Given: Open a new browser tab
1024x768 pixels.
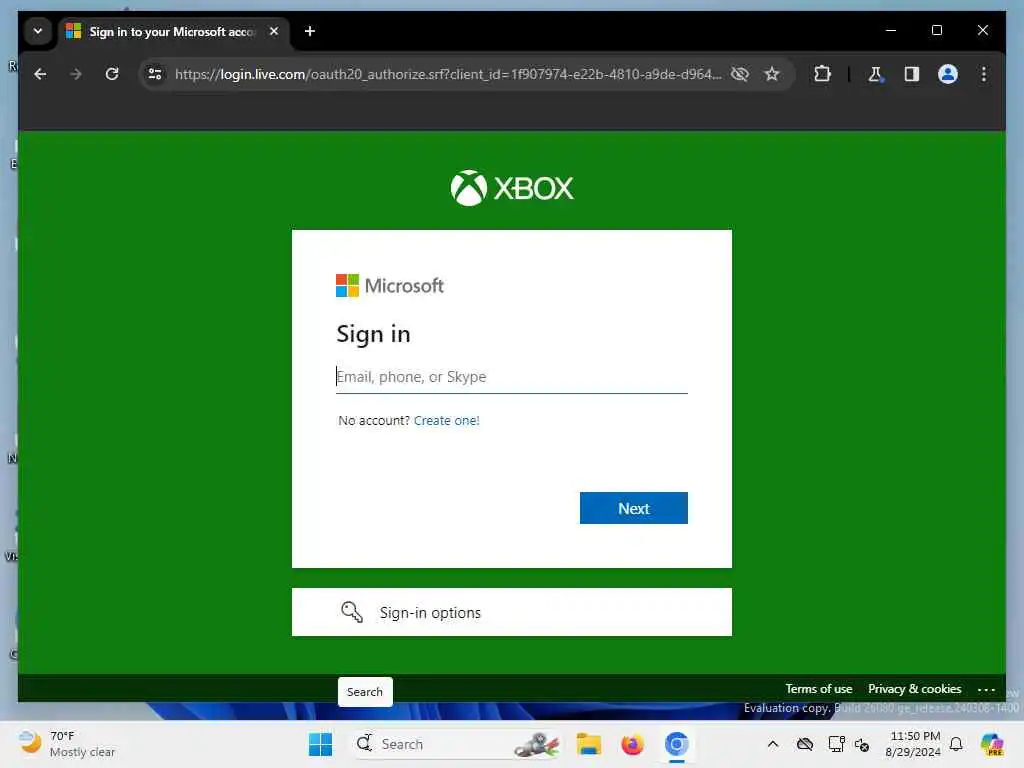Looking at the screenshot, I should 310,31.
